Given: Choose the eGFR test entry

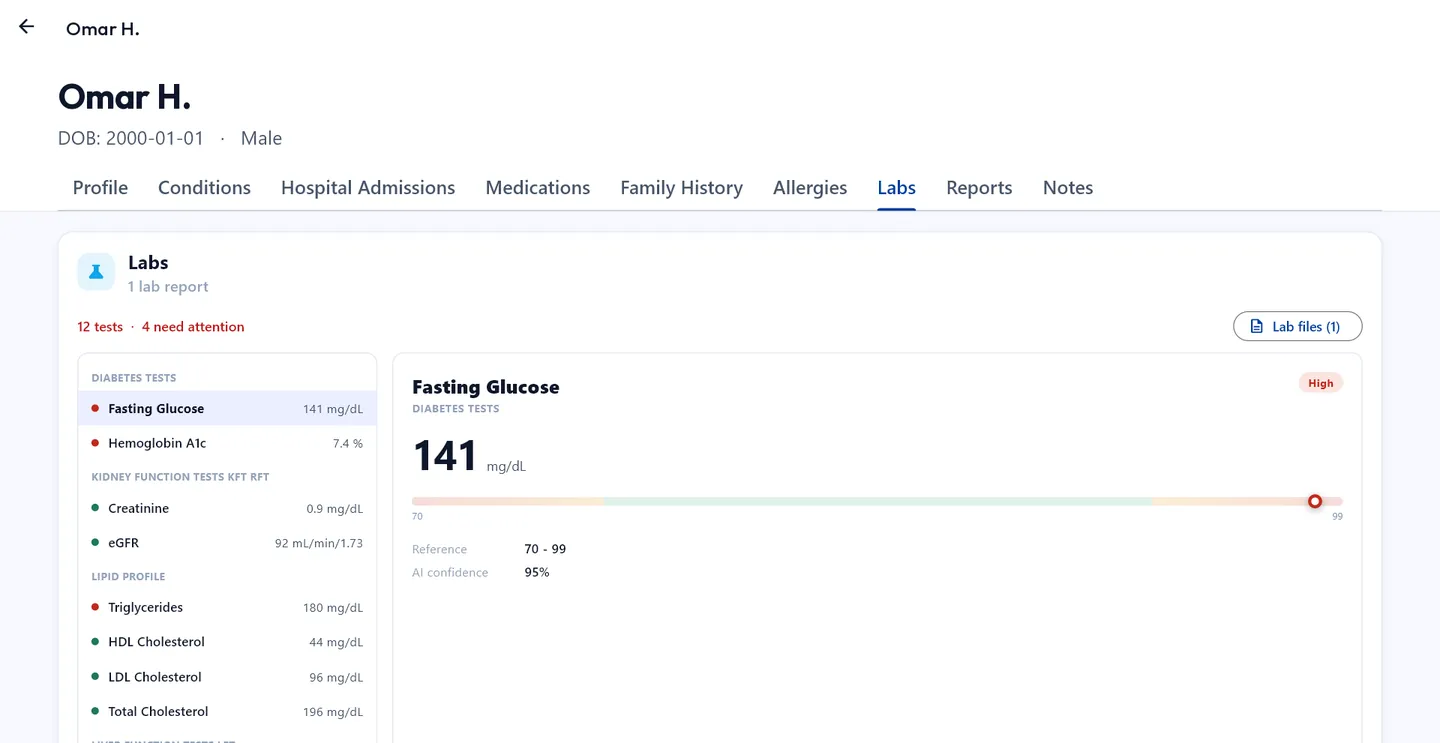Looking at the screenshot, I should click(228, 543).
